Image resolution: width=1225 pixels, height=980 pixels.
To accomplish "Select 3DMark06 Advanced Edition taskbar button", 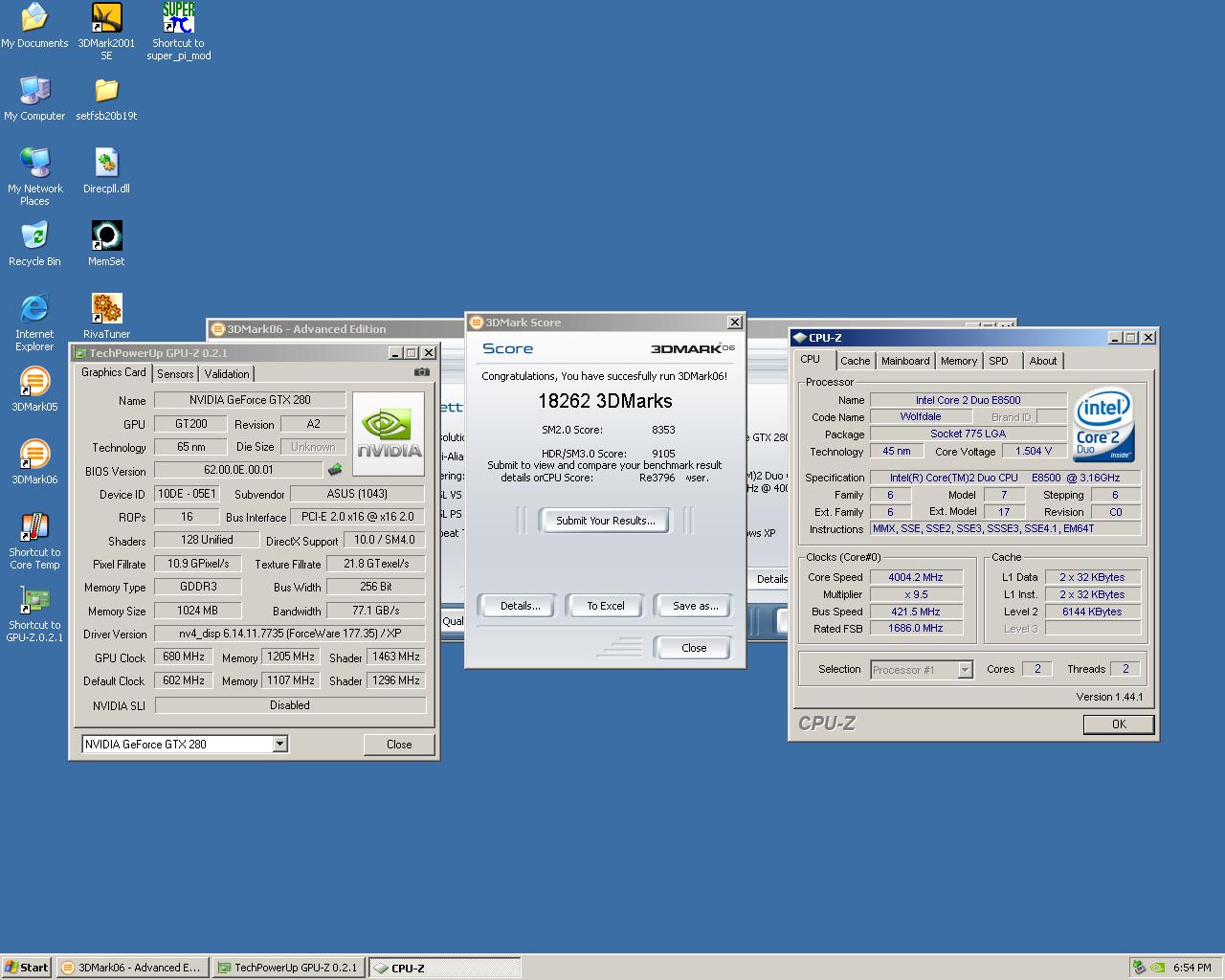I will click(132, 968).
